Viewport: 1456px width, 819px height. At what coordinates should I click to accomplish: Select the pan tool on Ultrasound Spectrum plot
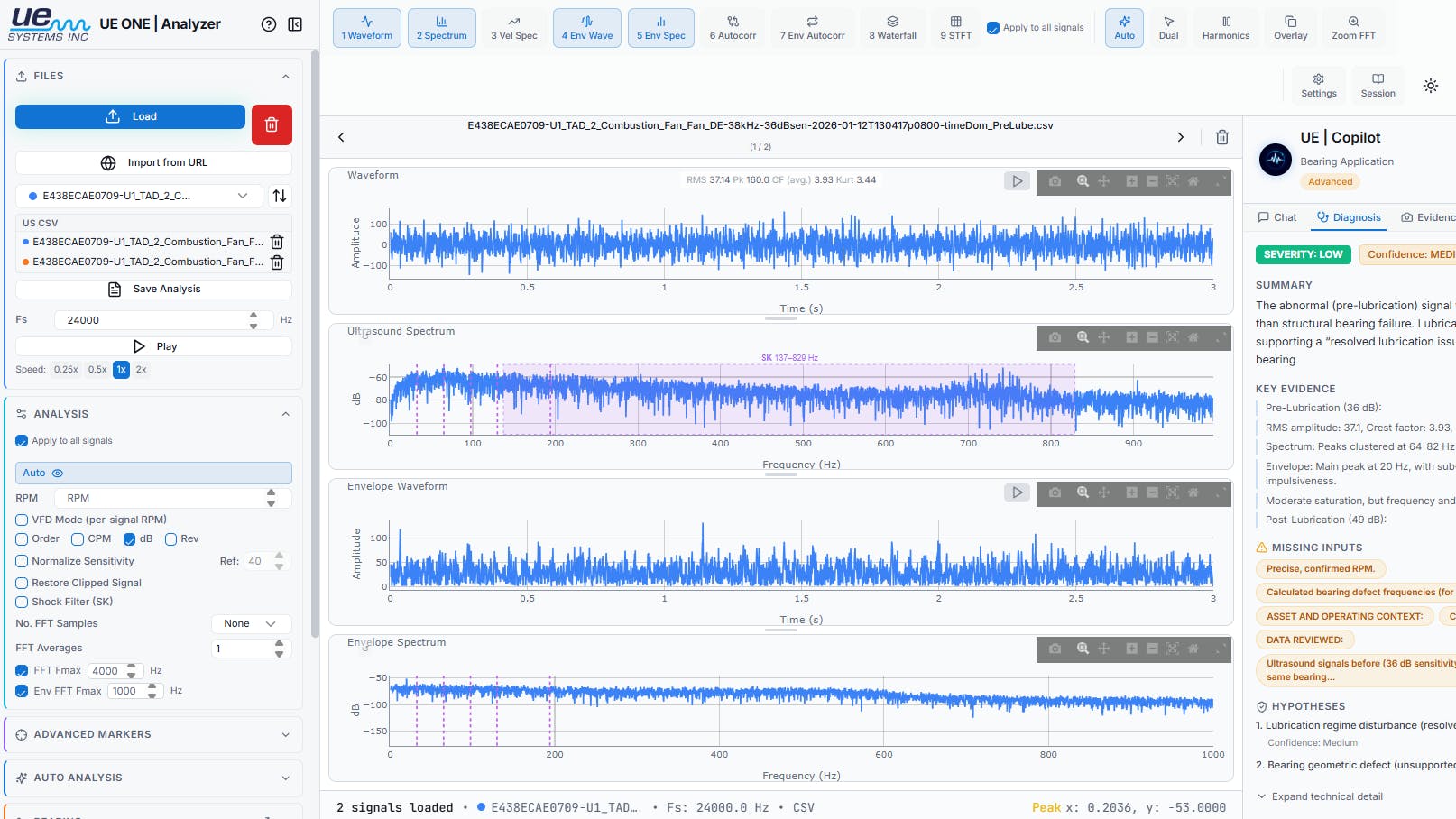(1103, 337)
